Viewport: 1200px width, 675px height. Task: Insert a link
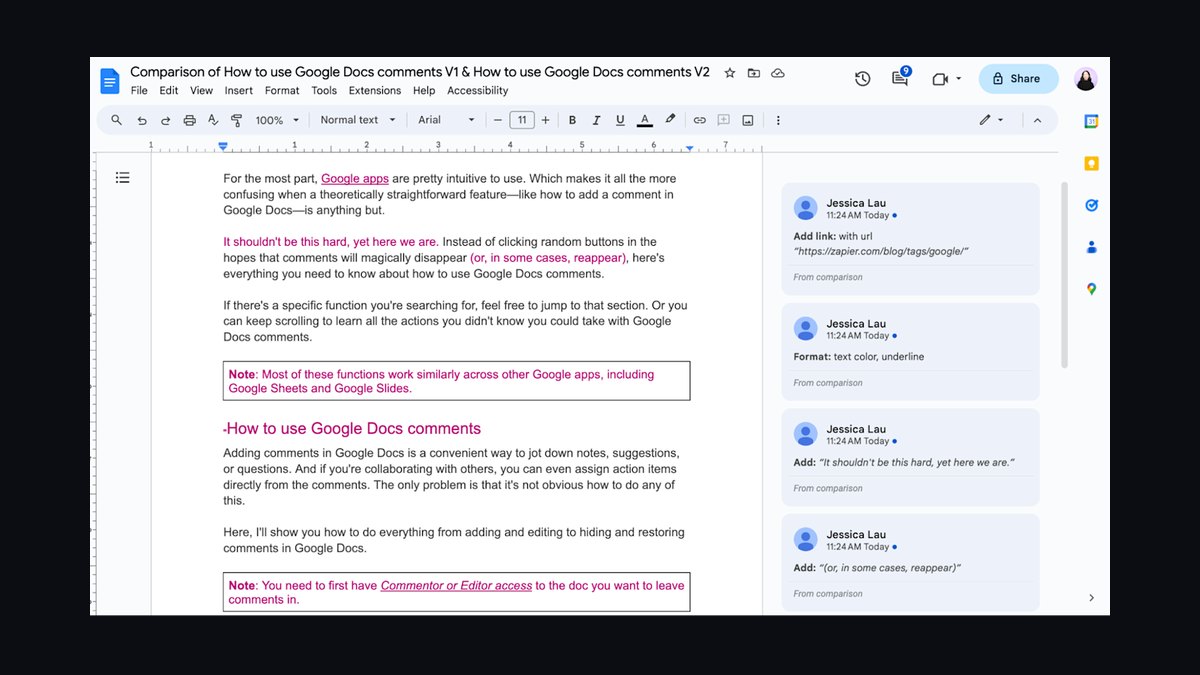[x=700, y=120]
